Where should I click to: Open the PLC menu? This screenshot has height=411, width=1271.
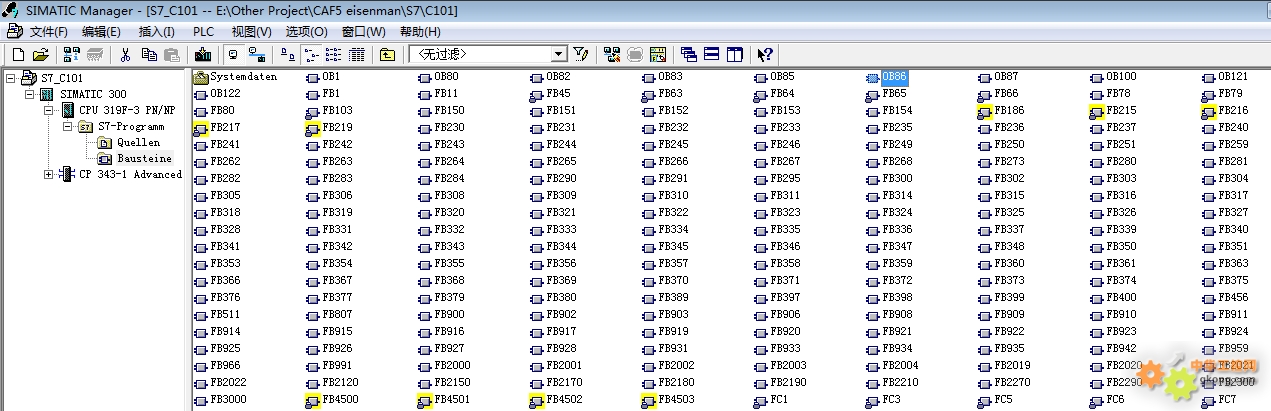(204, 31)
